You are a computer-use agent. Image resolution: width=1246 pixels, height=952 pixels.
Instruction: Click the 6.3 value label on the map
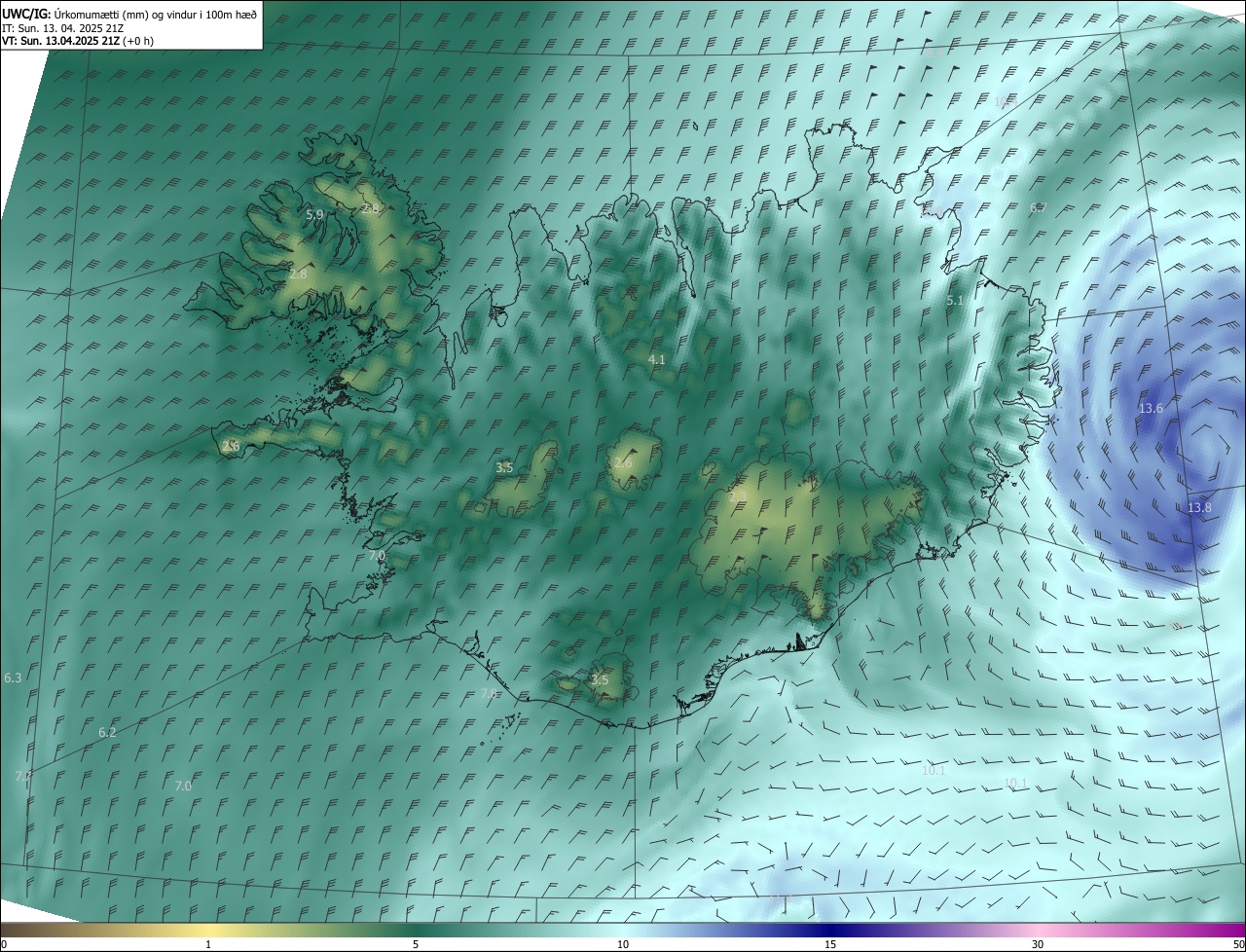13,677
